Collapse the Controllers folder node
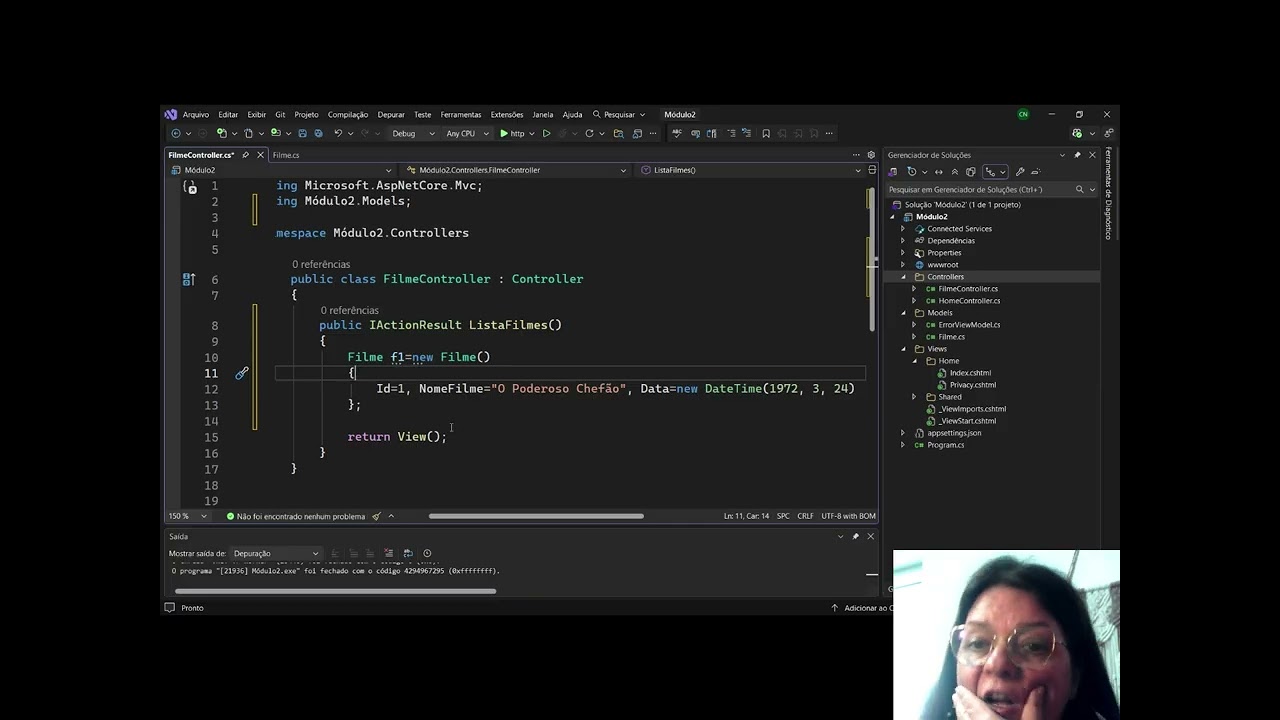The width and height of the screenshot is (1280, 720). 903,277
